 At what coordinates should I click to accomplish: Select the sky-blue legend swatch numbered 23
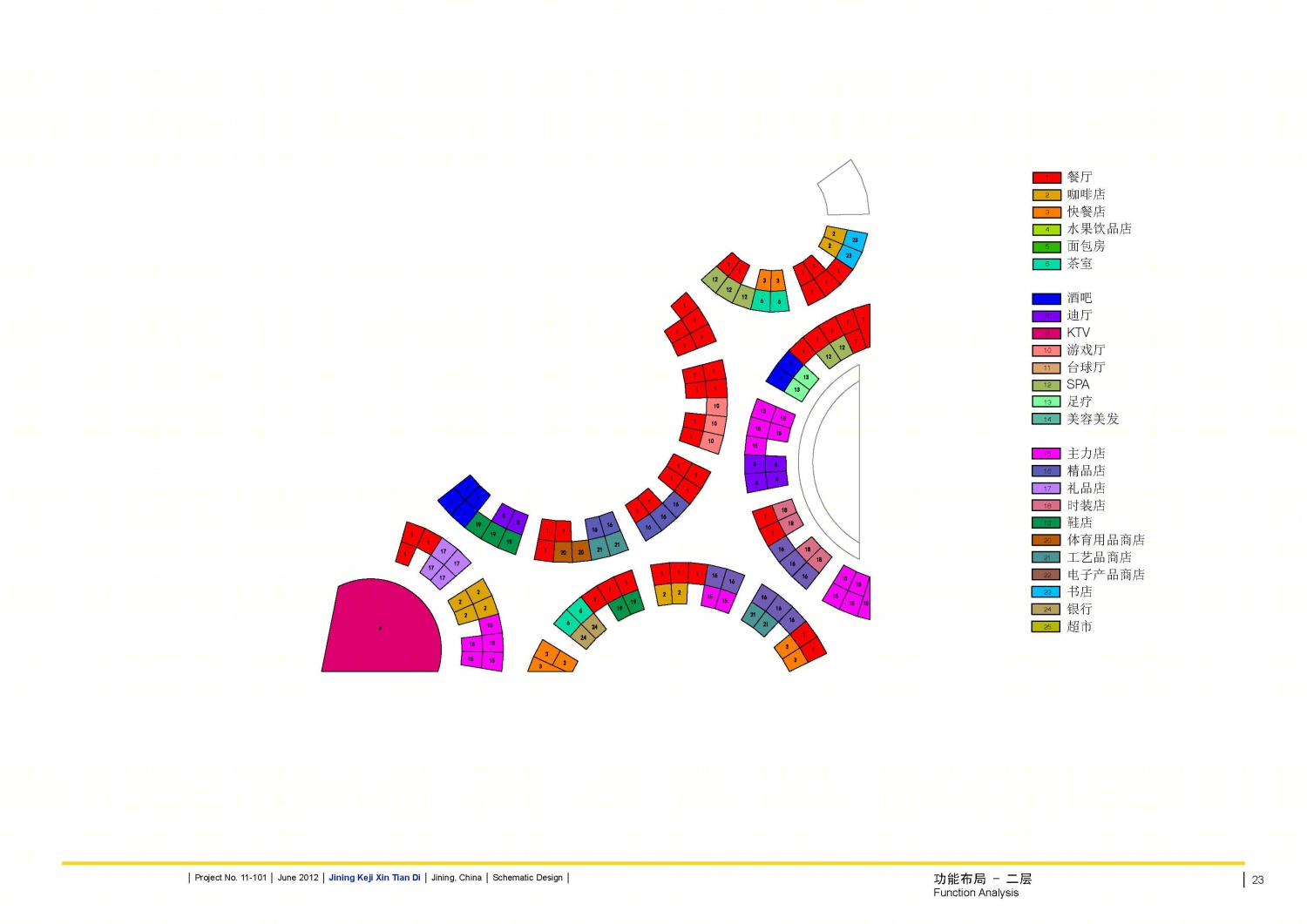point(1046,592)
